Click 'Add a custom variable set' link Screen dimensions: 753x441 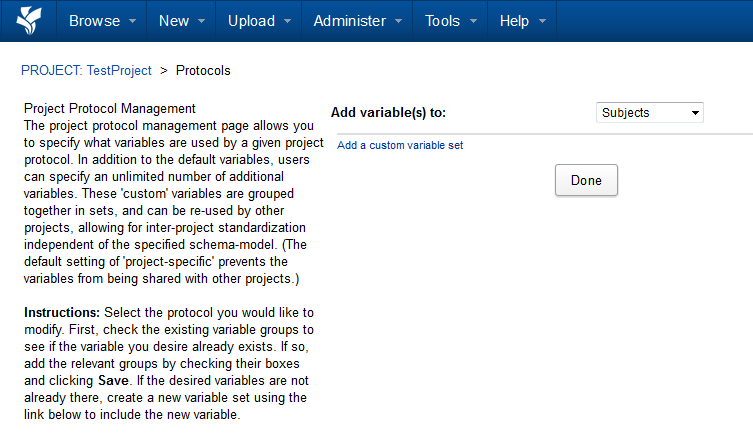[400, 145]
